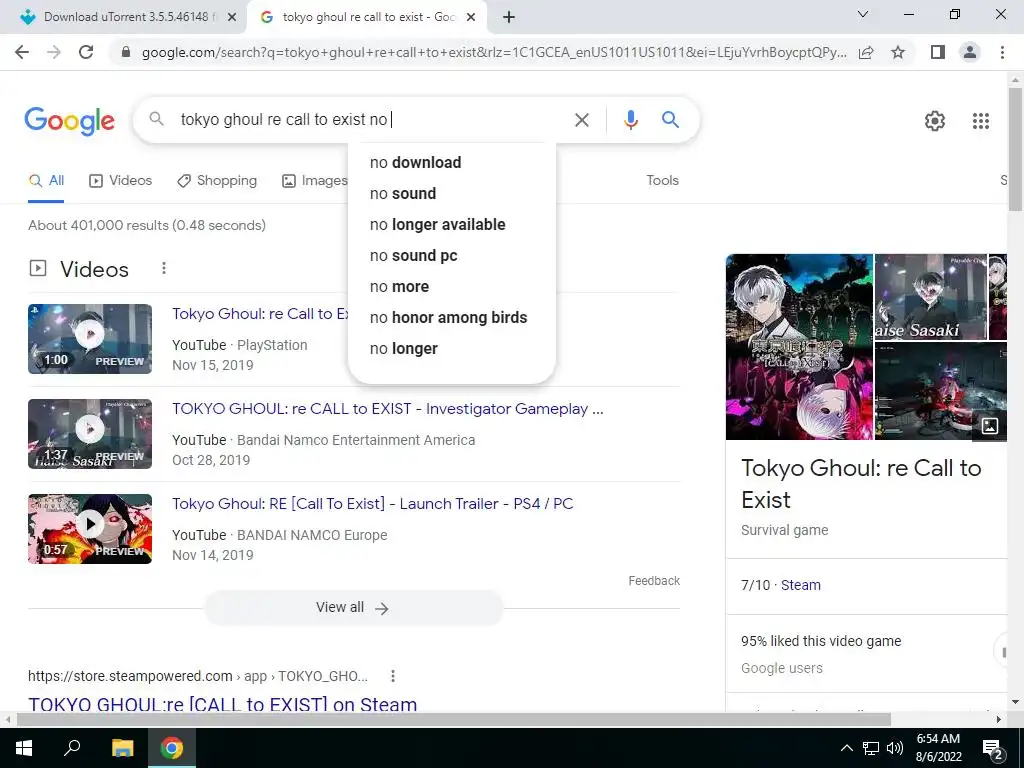Open the search Tools options

click(662, 180)
